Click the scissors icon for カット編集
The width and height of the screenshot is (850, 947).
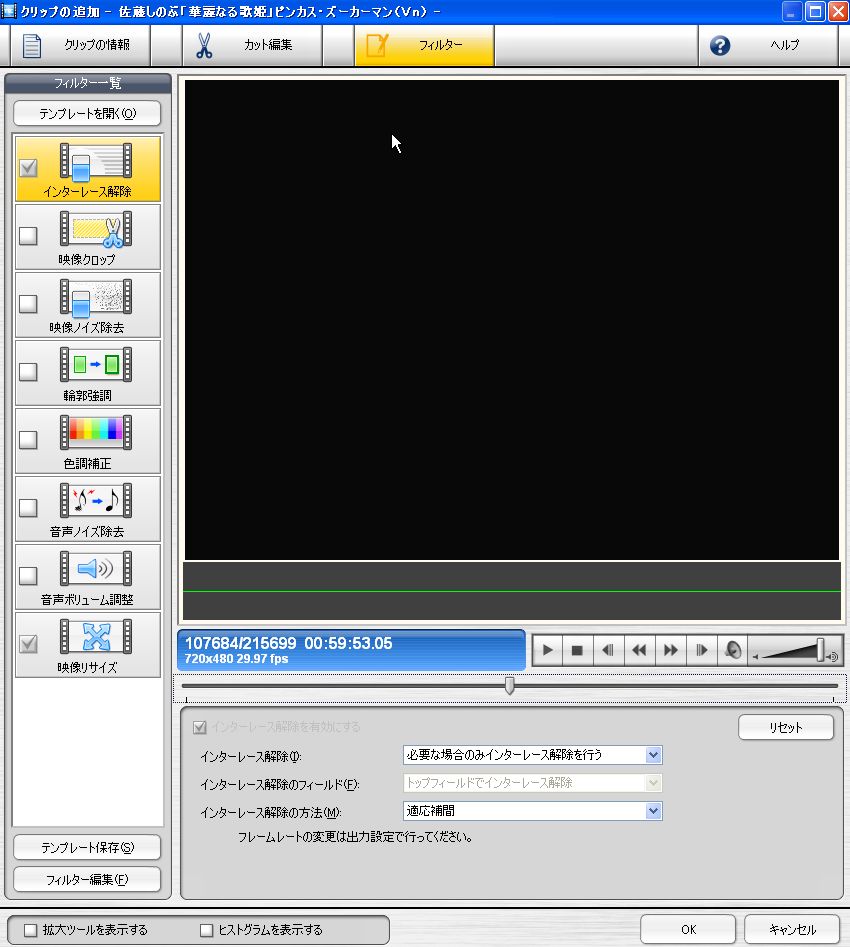coord(204,45)
